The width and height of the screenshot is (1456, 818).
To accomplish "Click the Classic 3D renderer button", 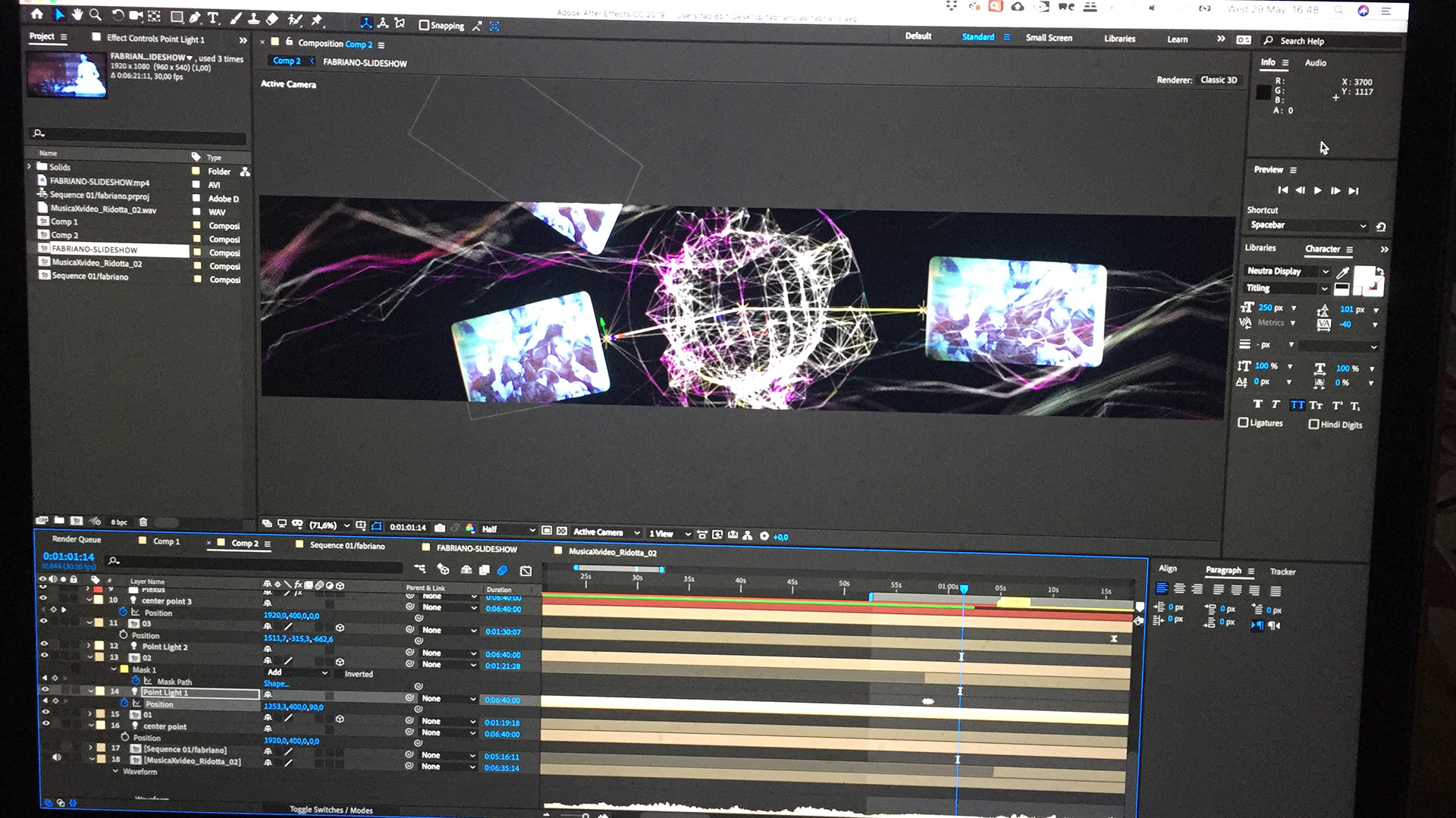I will pos(1219,80).
